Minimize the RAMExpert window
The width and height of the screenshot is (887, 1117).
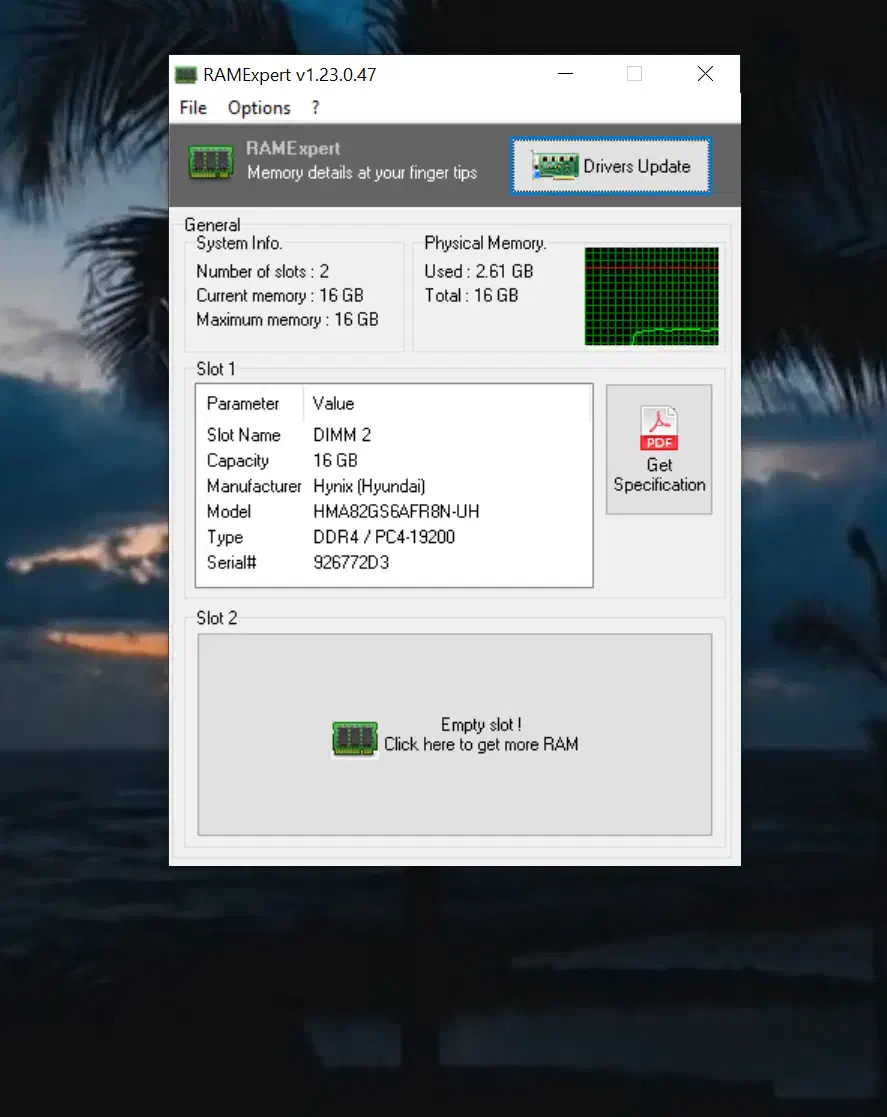566,74
